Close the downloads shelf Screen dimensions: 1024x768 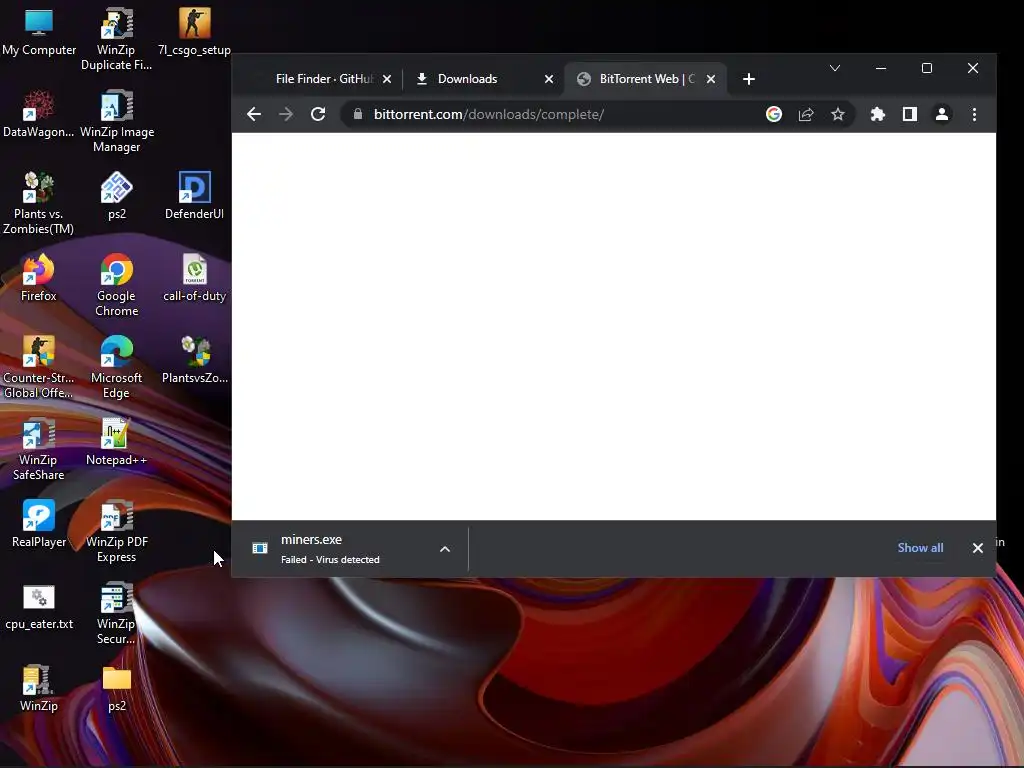point(978,549)
